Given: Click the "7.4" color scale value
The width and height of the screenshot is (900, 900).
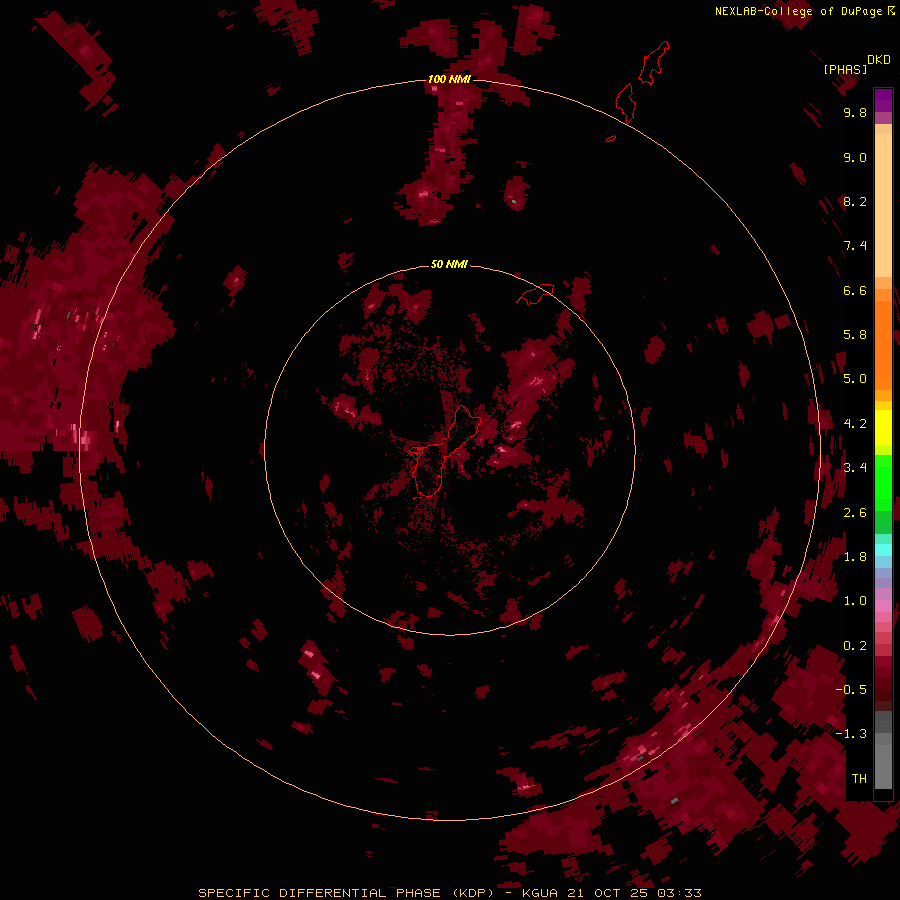Looking at the screenshot, I should click(855, 246).
